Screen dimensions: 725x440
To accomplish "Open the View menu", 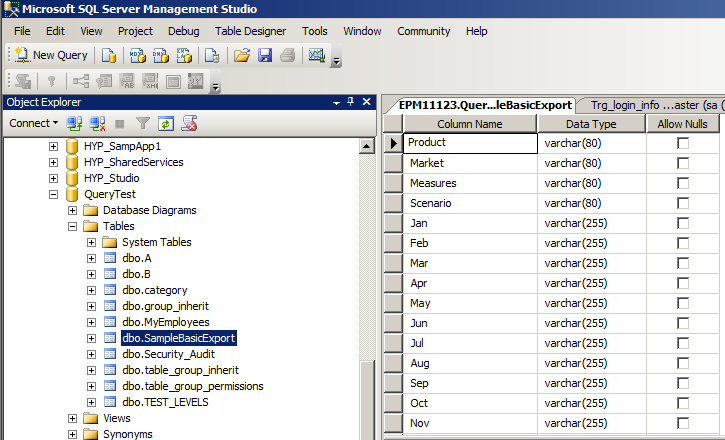I will (x=91, y=31).
